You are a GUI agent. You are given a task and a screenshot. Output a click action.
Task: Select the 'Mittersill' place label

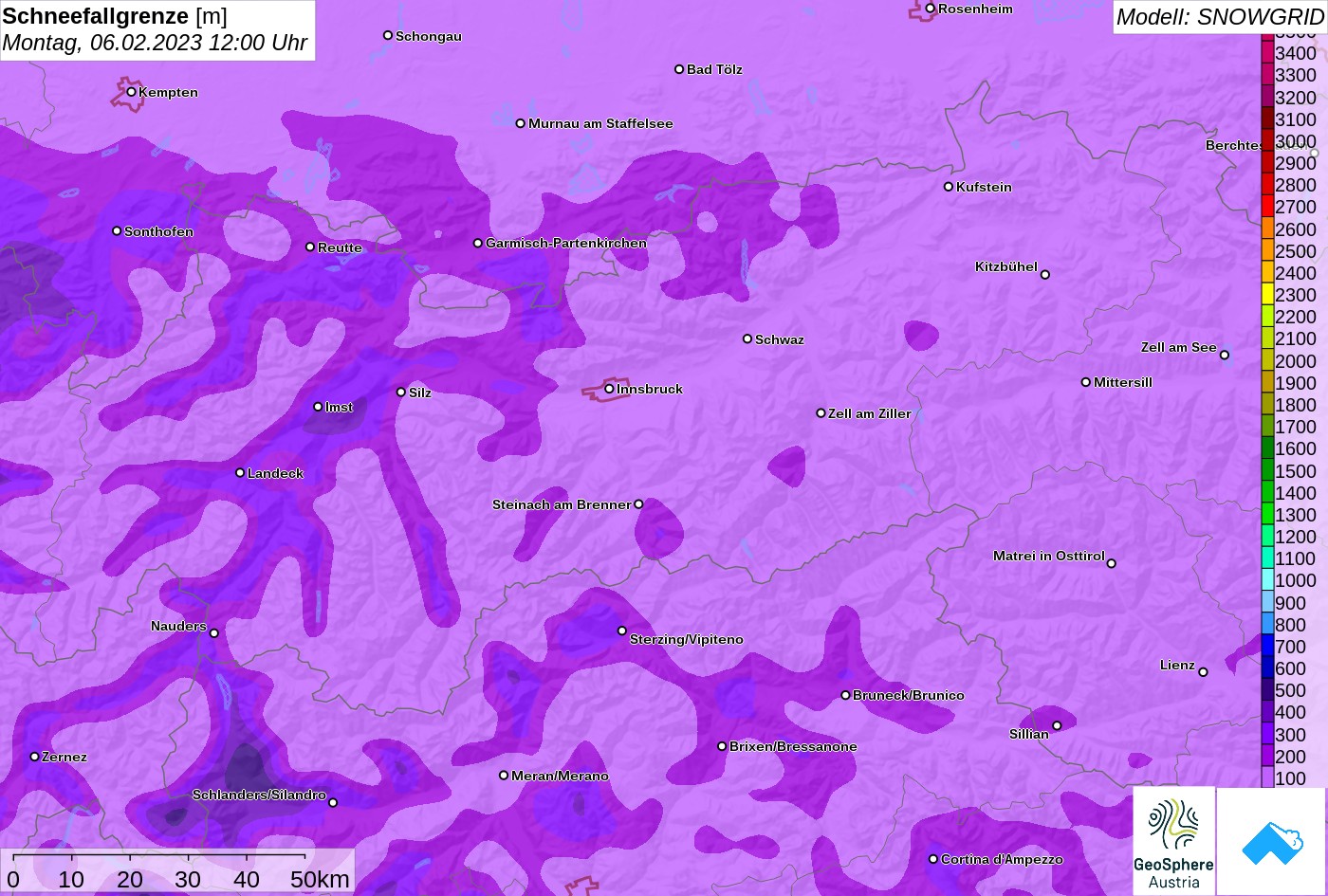coord(1123,382)
